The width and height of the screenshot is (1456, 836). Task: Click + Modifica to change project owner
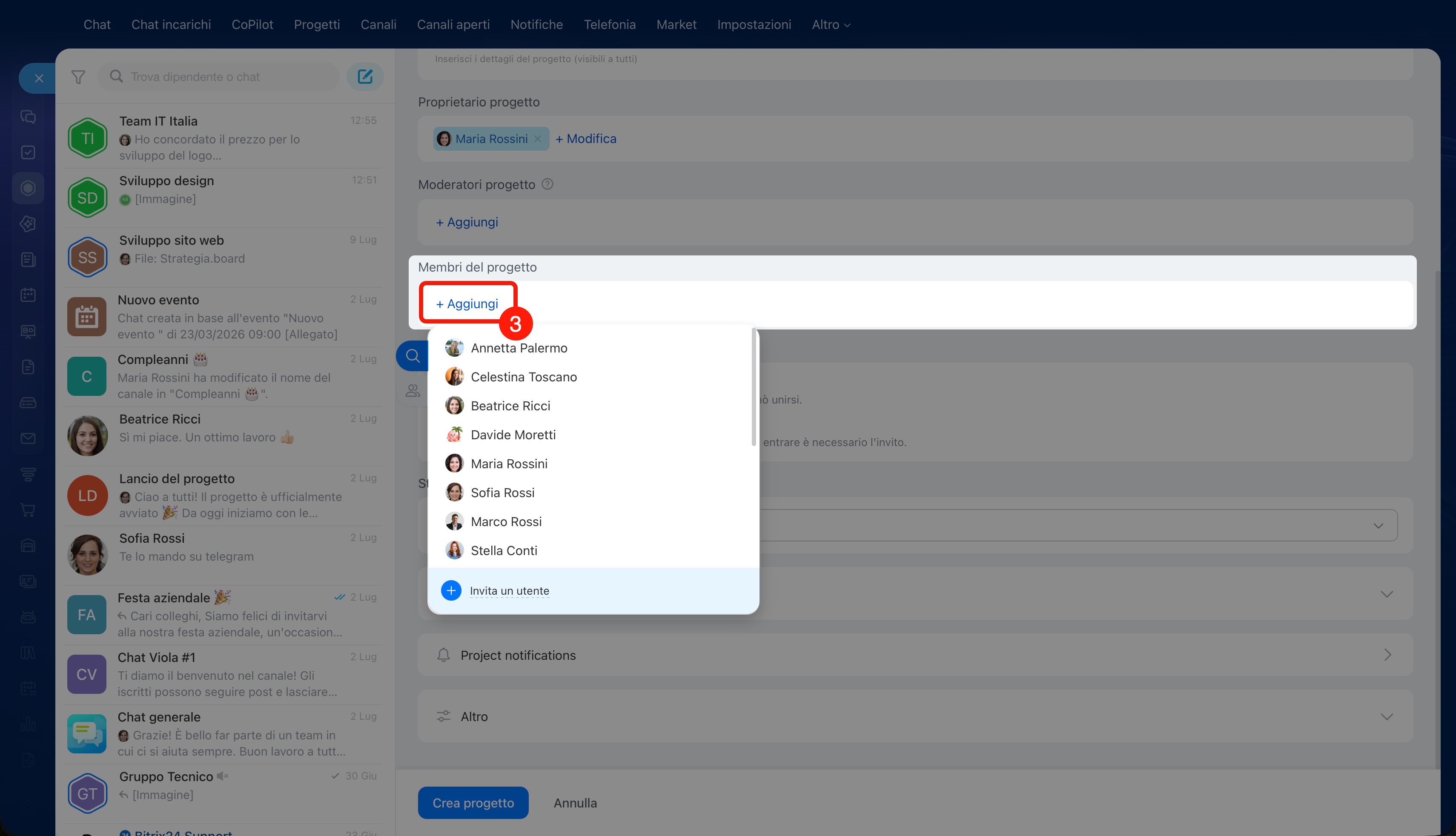pos(586,139)
